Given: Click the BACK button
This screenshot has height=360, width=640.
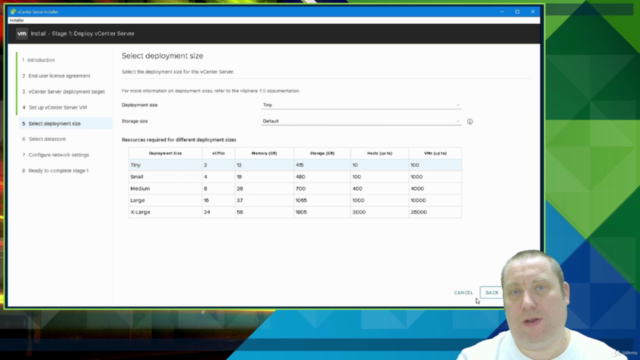Looking at the screenshot, I should pyautogui.click(x=492, y=293).
